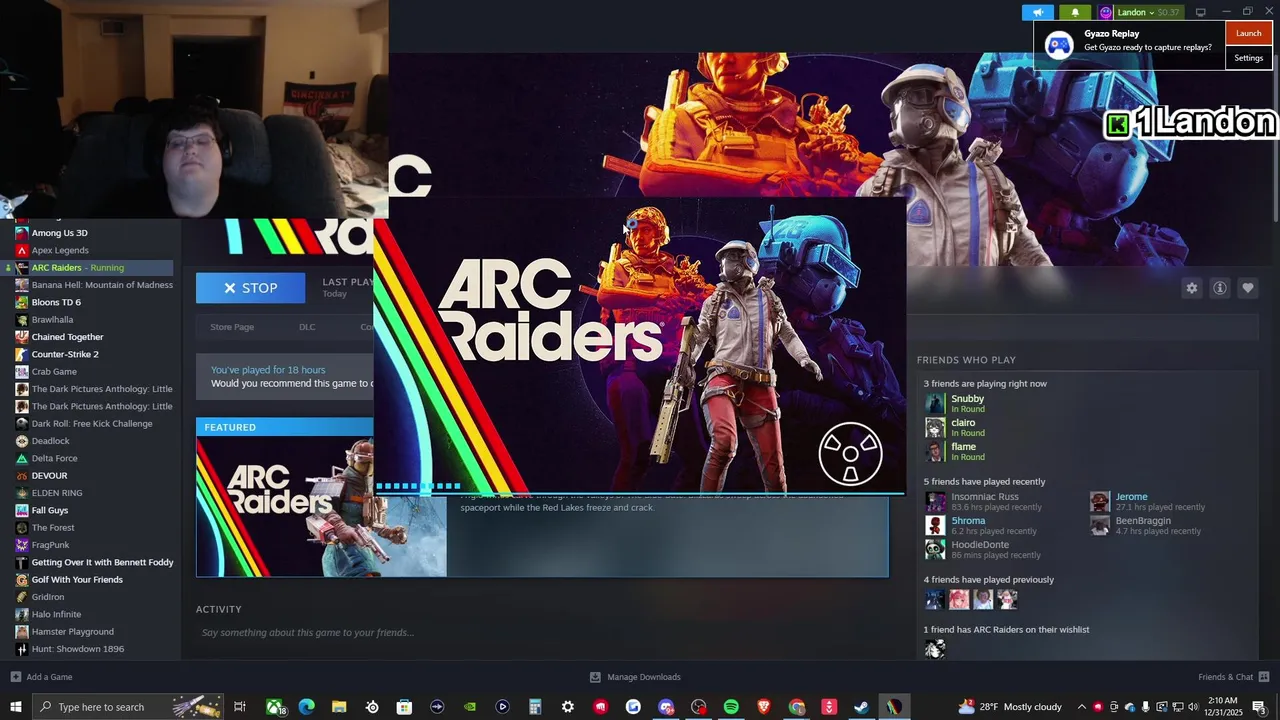This screenshot has width=1280, height=720.
Task: Click the 'You've played for 18 hours' text
Action: [268, 370]
